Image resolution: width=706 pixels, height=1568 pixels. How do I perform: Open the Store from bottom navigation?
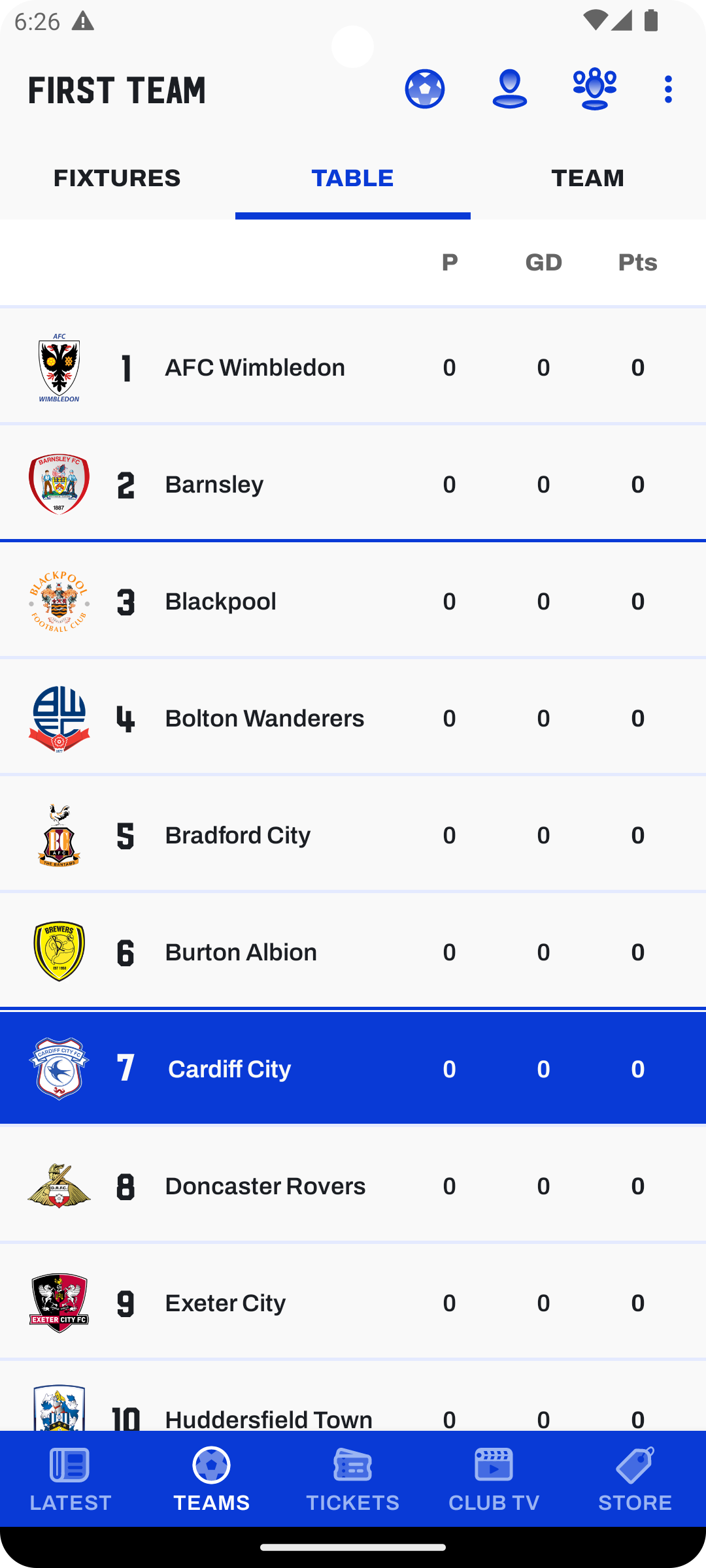point(635,1479)
